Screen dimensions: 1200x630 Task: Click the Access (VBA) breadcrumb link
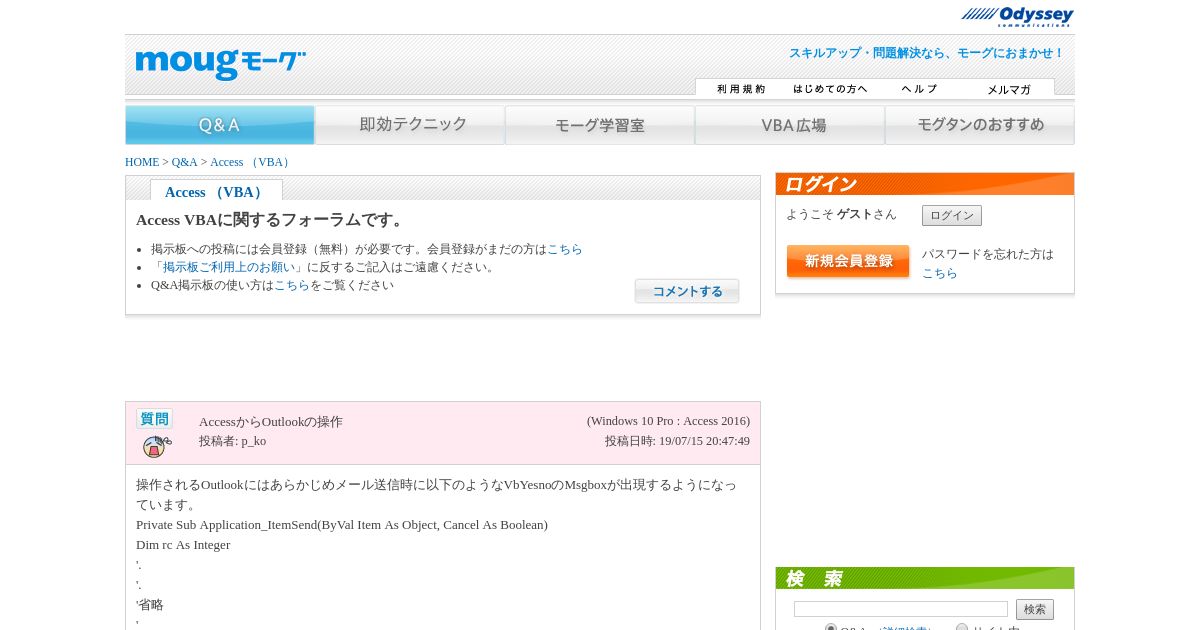pyautogui.click(x=252, y=162)
